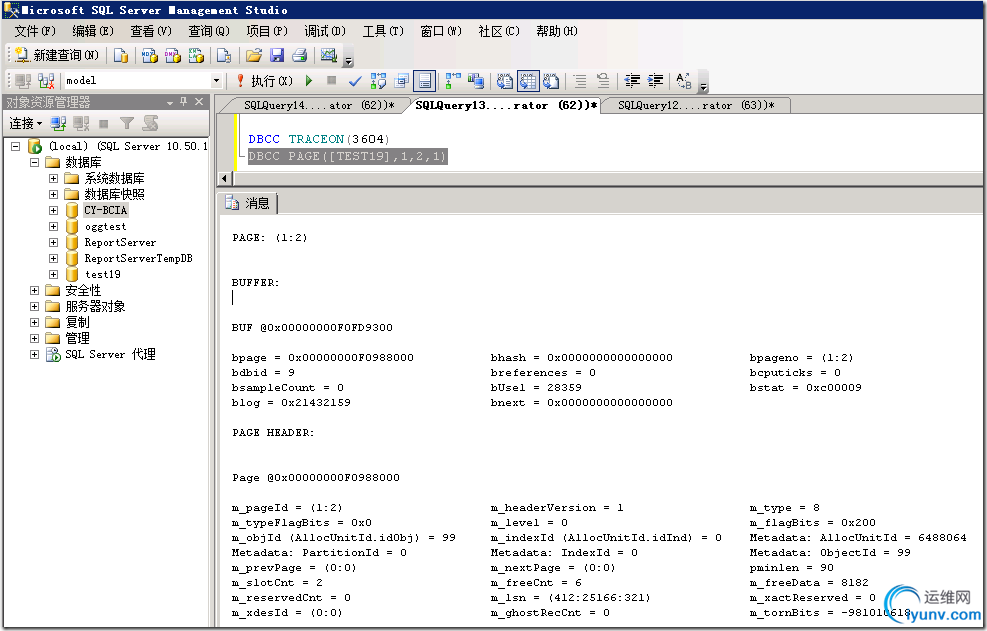
Task: Select the 消息 results tab
Action: [x=248, y=203]
